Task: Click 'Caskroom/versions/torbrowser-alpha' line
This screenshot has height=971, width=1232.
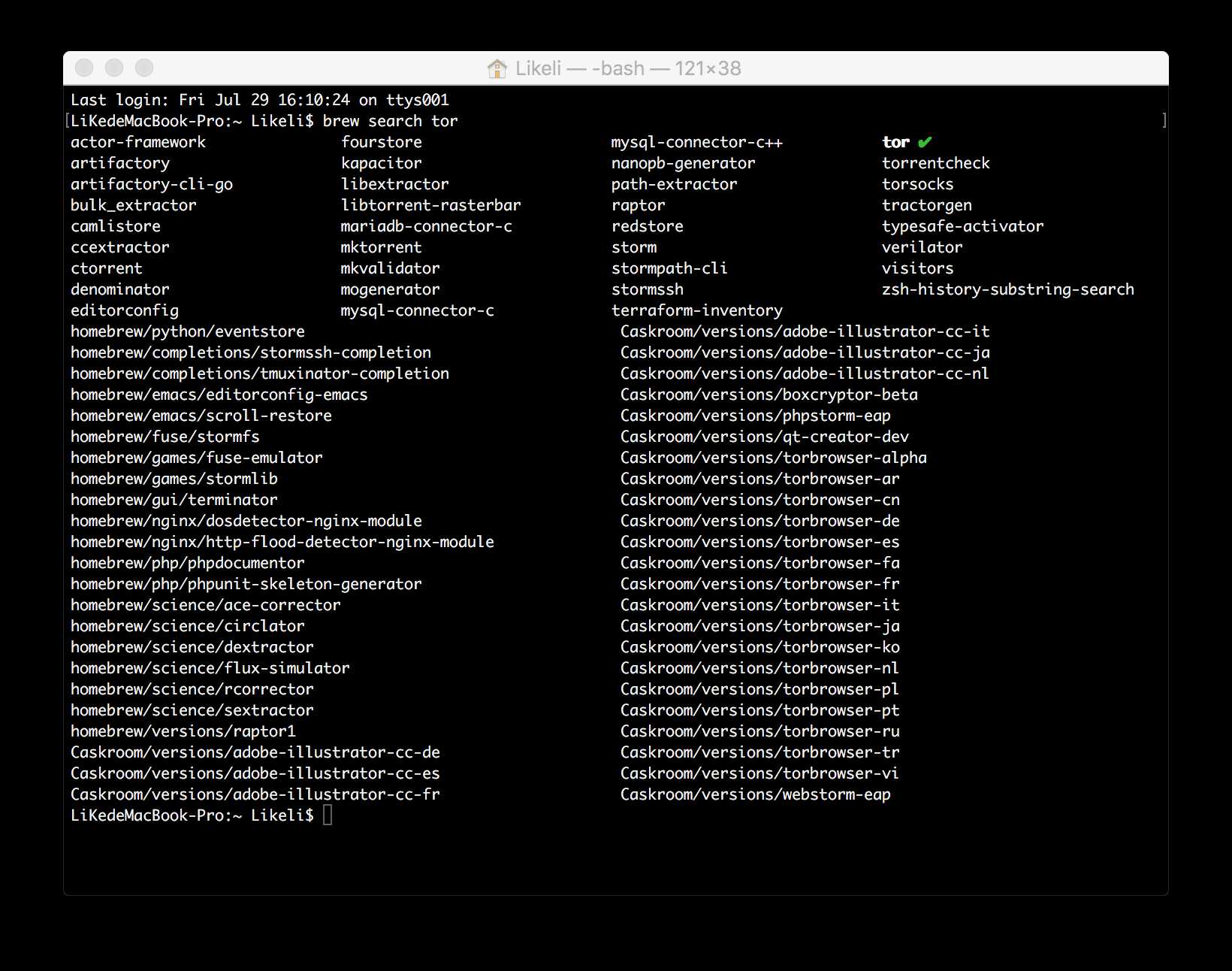Action: coord(774,458)
